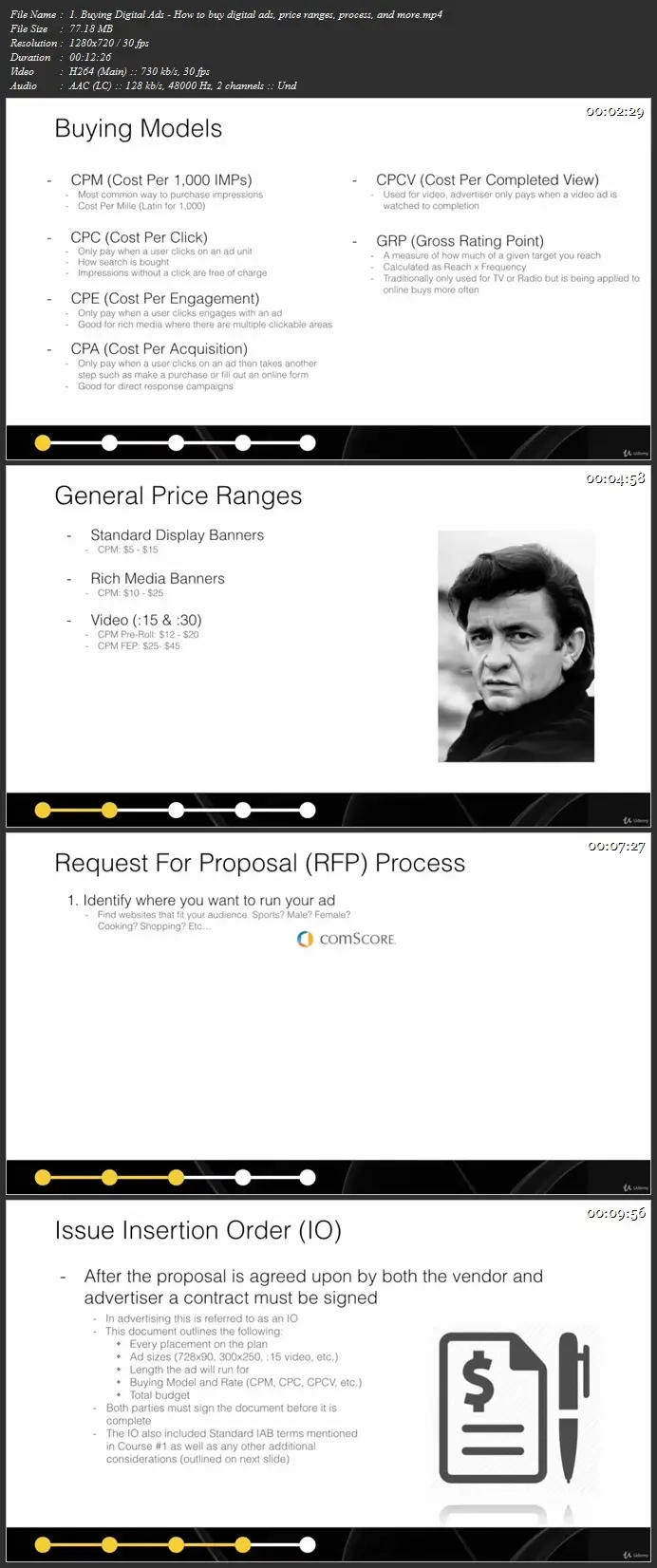Click the File Name text line at the top

[226, 14]
